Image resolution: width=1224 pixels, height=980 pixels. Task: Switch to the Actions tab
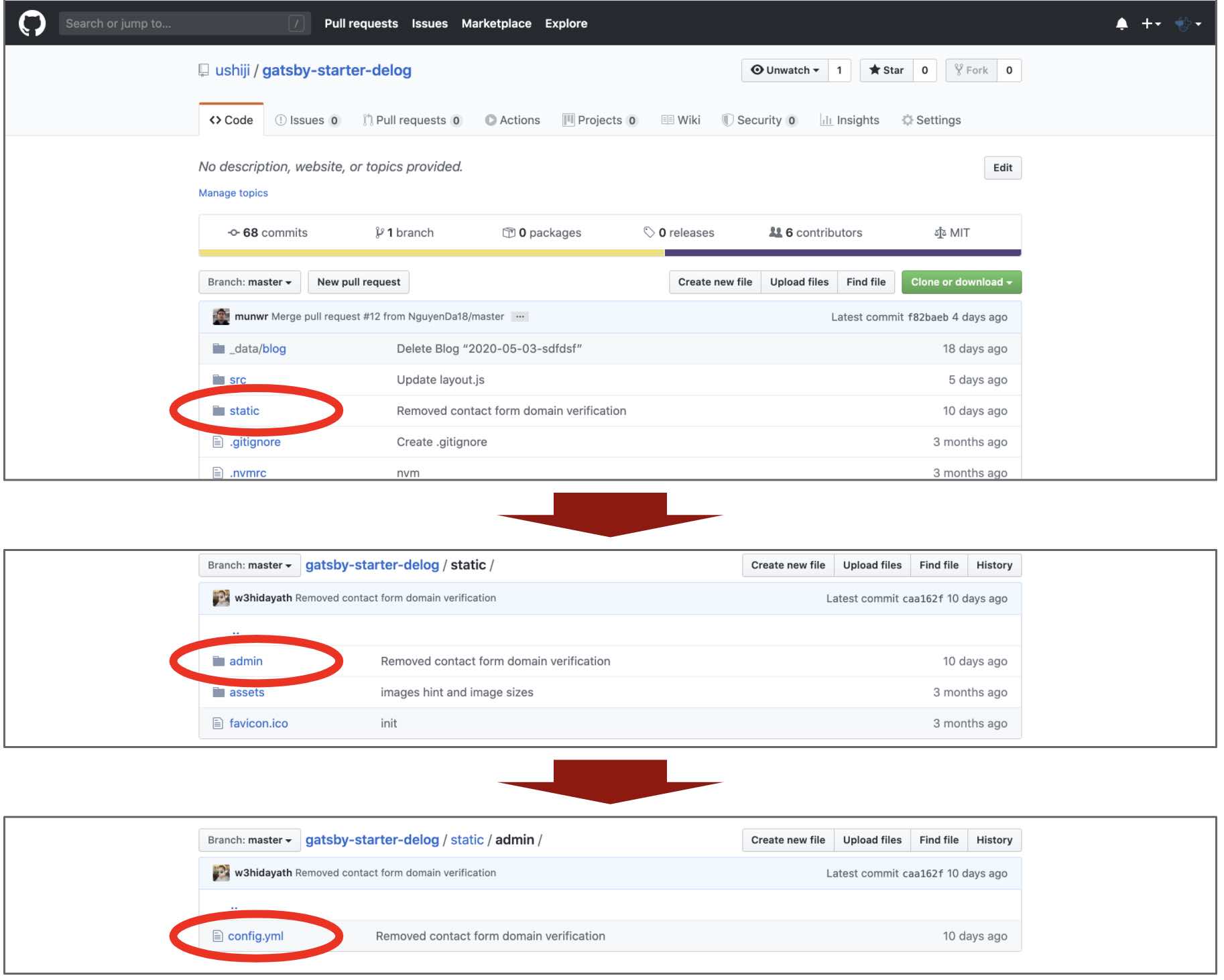click(x=513, y=120)
